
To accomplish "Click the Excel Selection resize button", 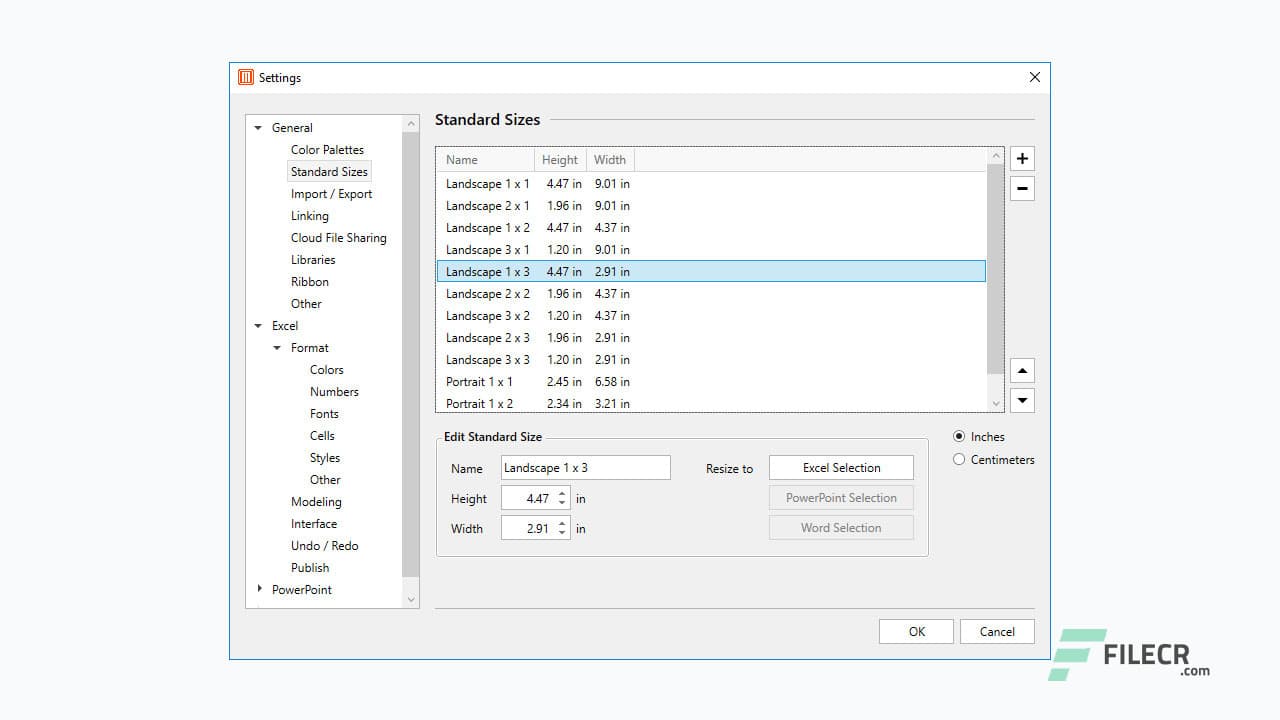I will (840, 467).
